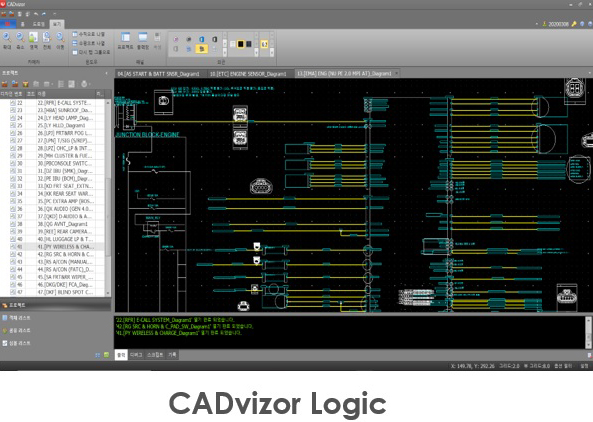593x422 pixels.
Task: Switch to the Home ribbon tab
Action: 22,24
